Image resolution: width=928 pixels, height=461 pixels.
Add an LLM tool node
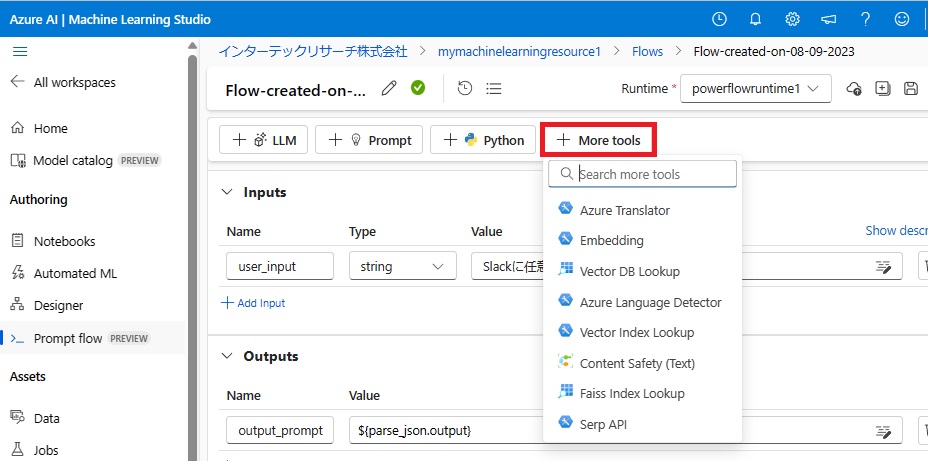tap(263, 140)
